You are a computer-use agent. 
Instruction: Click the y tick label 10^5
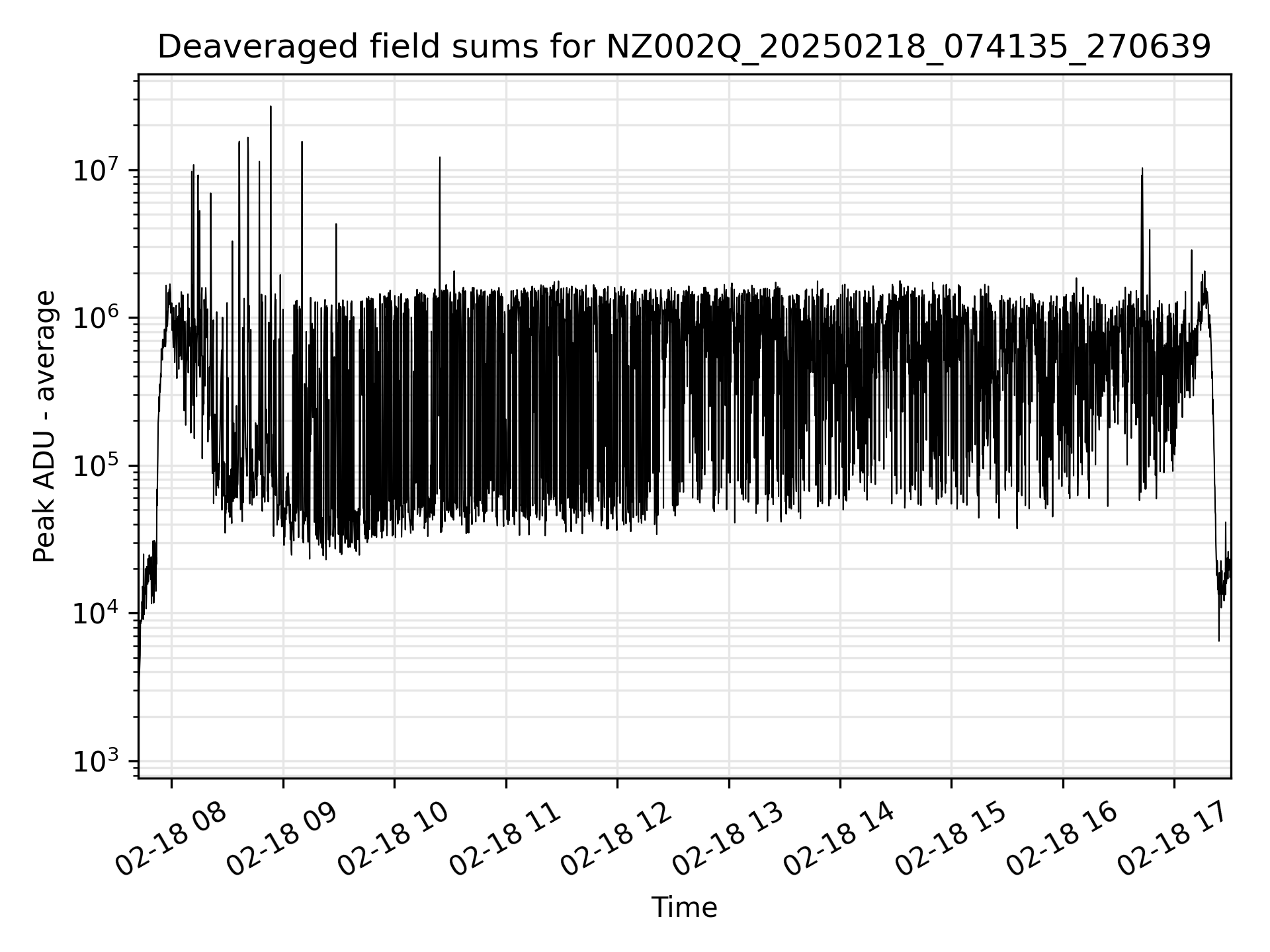[95, 465]
